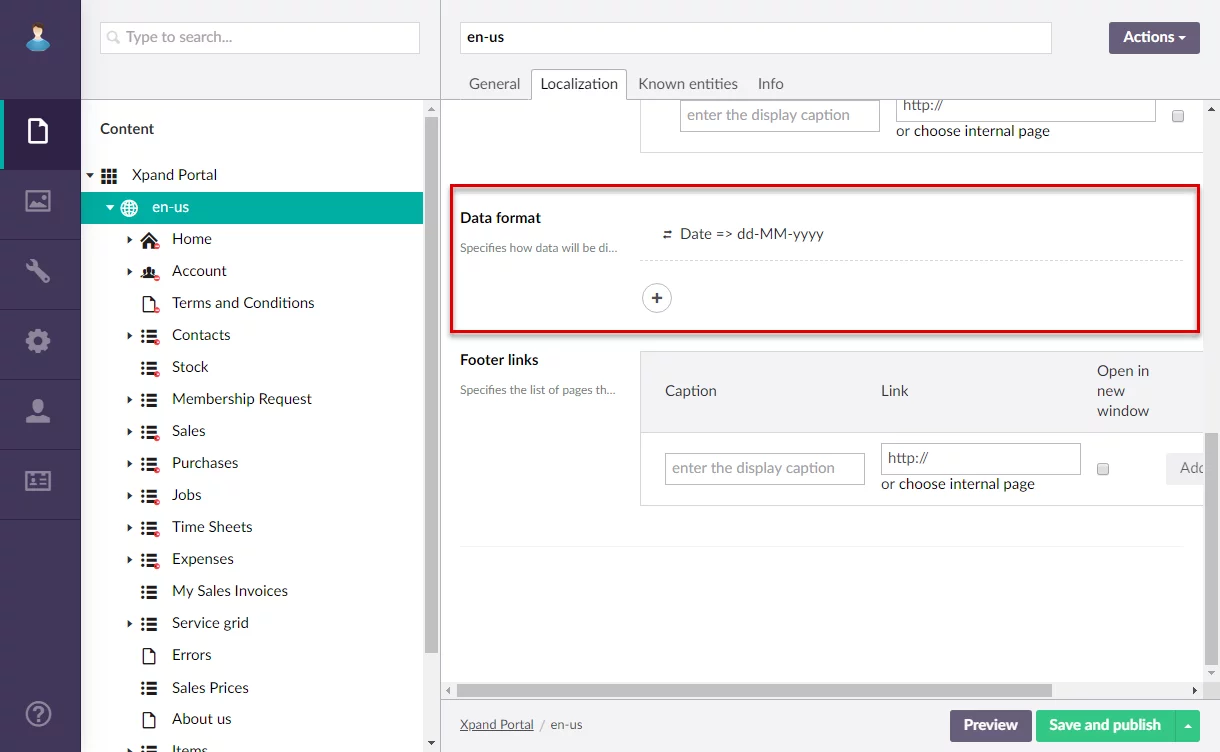Open the Developer gear icon
Screen dimensions: 1220x752
[x=38, y=341]
